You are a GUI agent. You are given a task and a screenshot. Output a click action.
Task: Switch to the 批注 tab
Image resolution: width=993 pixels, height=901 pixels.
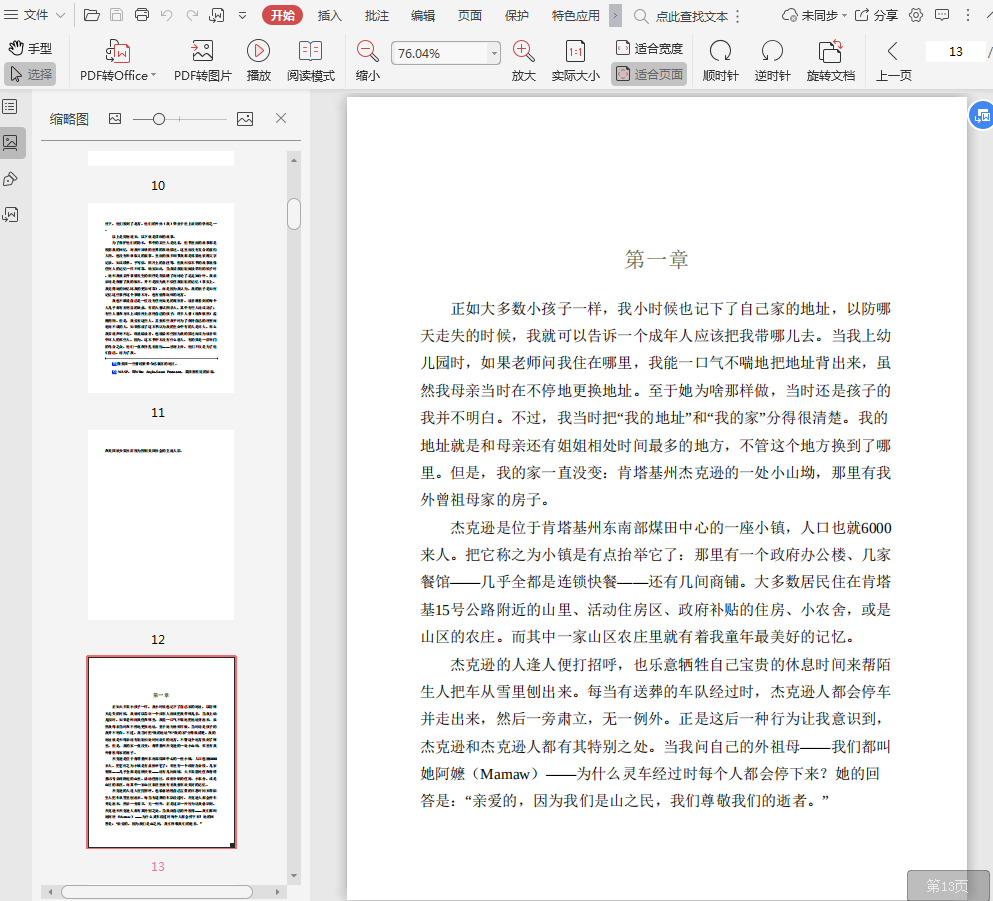coord(376,15)
